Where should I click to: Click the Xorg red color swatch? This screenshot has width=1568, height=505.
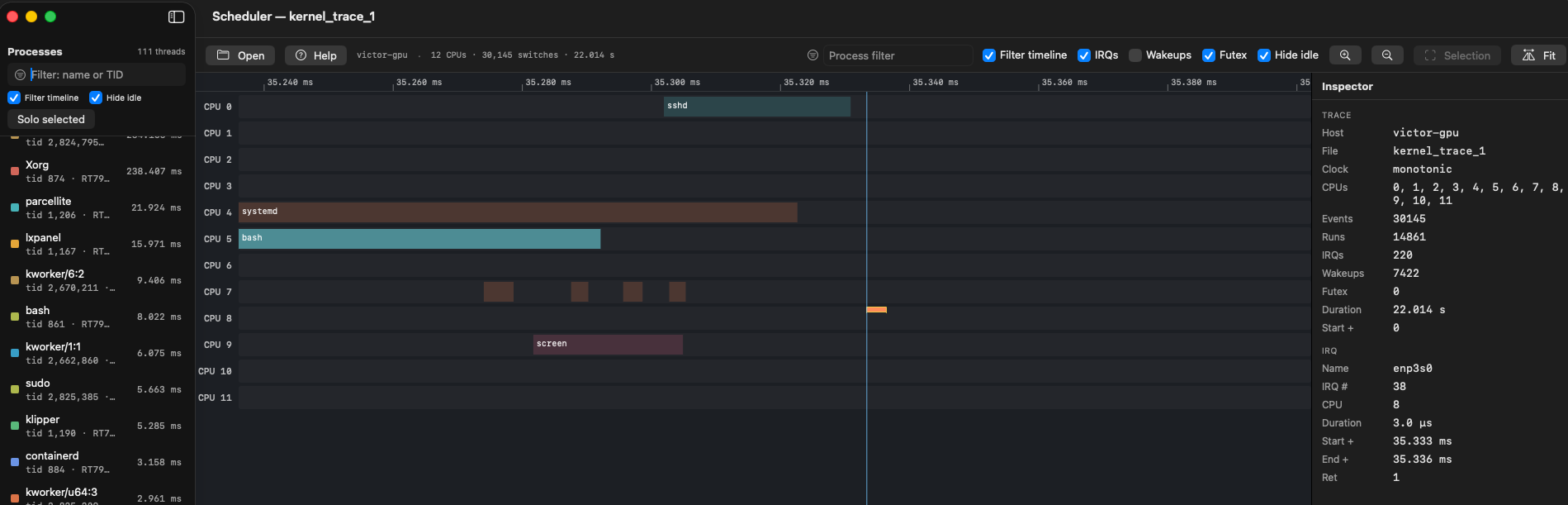point(15,171)
